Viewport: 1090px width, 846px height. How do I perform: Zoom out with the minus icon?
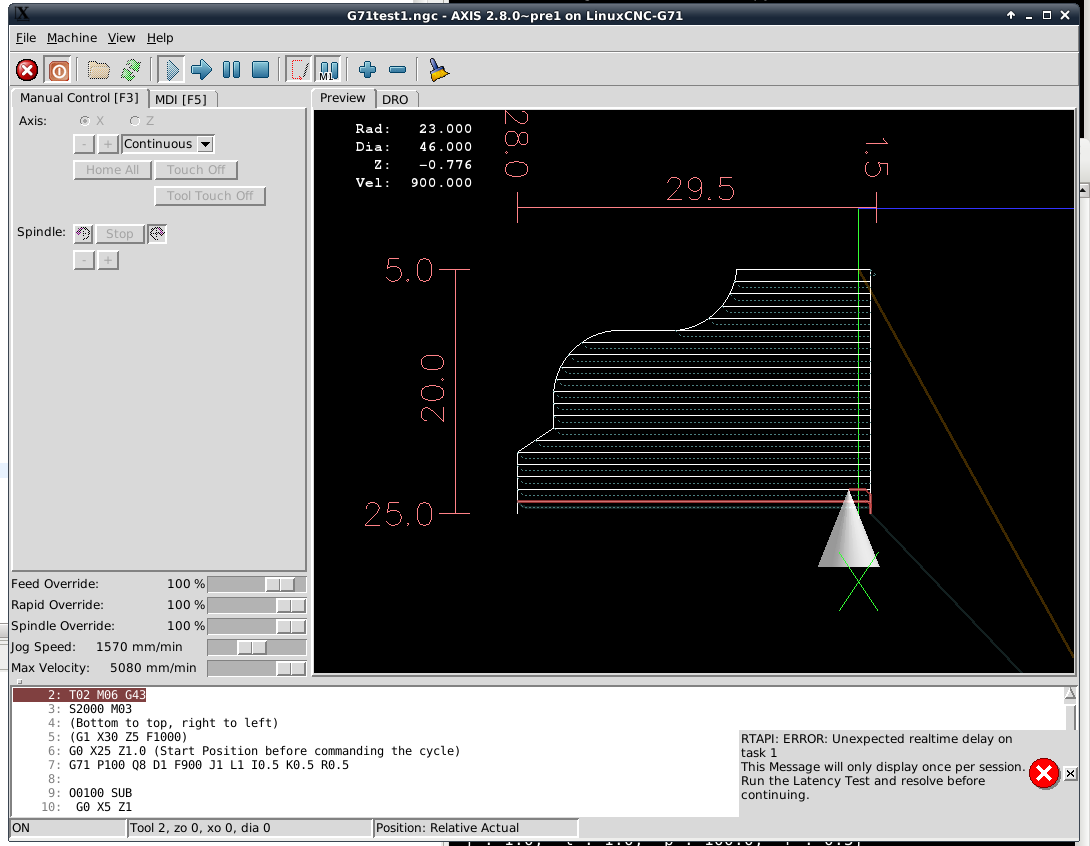397,70
